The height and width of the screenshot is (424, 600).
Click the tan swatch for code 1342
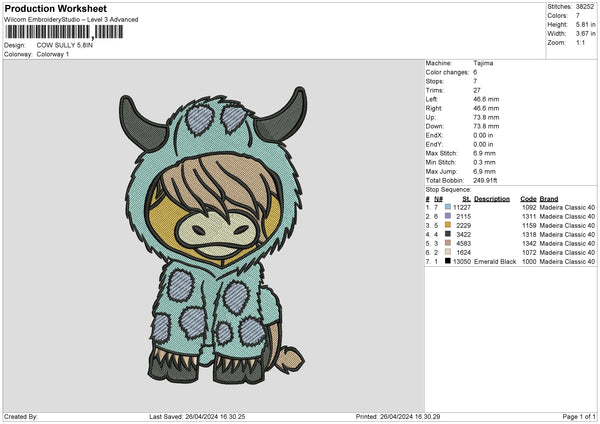point(448,243)
